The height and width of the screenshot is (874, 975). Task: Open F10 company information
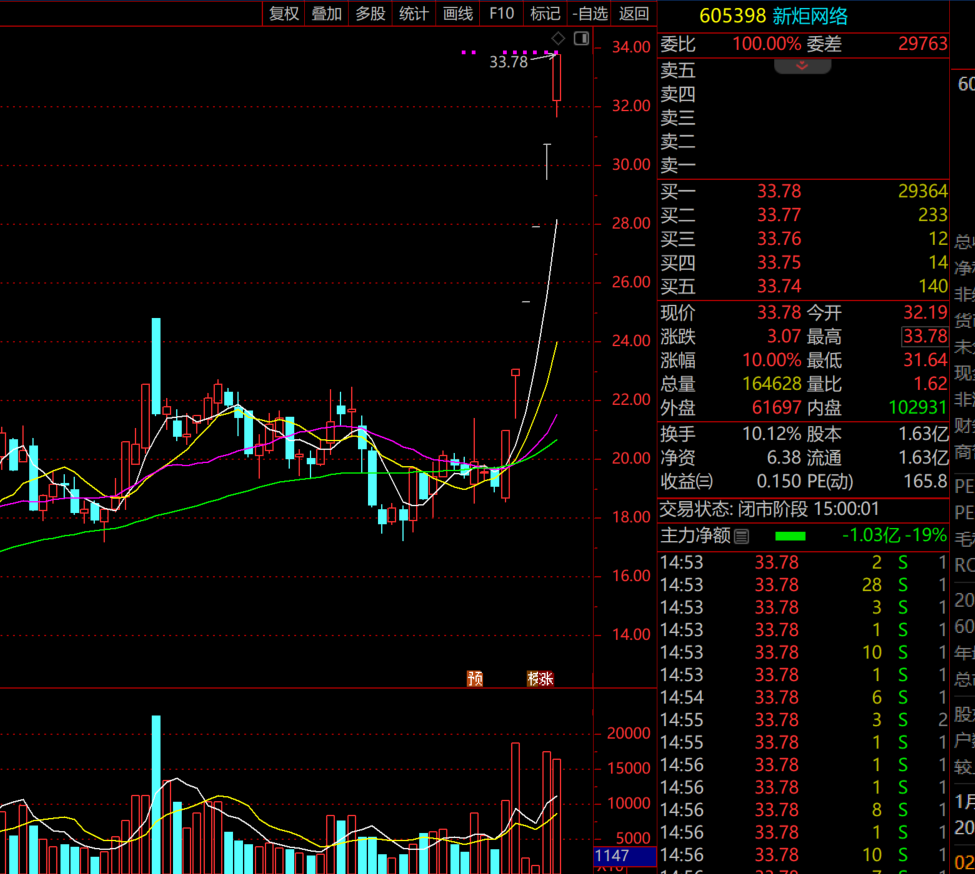click(501, 13)
